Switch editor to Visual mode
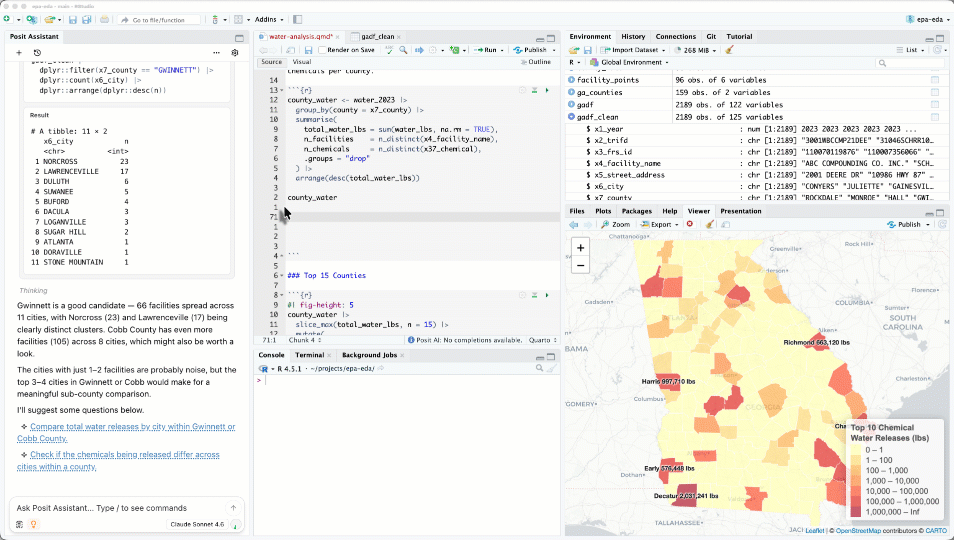Viewport: 954px width, 540px height. (x=302, y=61)
